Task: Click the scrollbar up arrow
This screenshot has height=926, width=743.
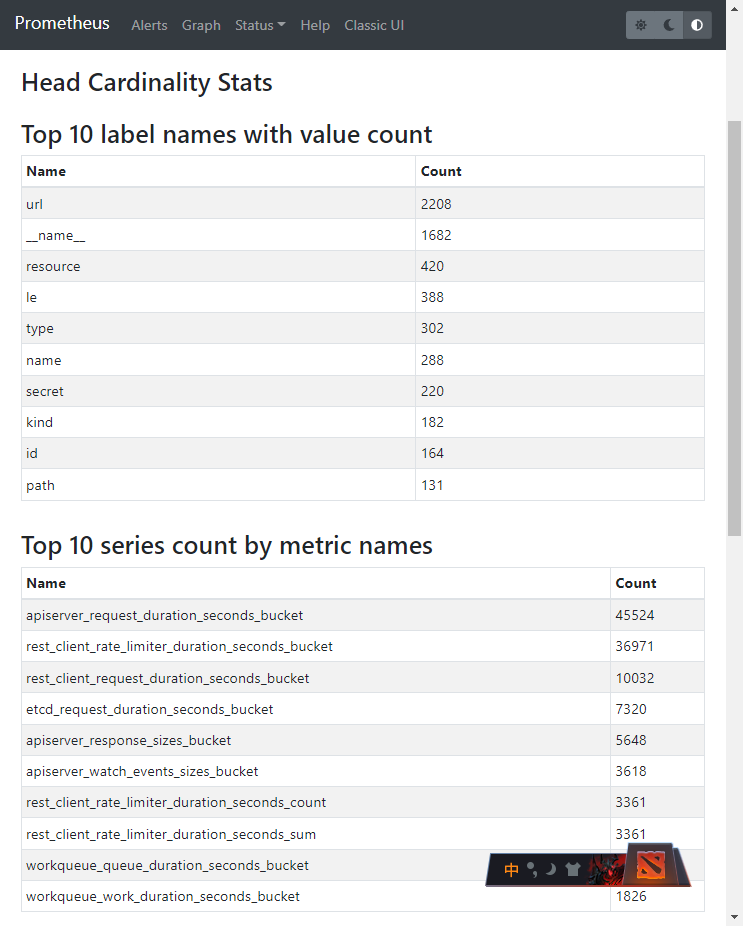Action: [735, 58]
